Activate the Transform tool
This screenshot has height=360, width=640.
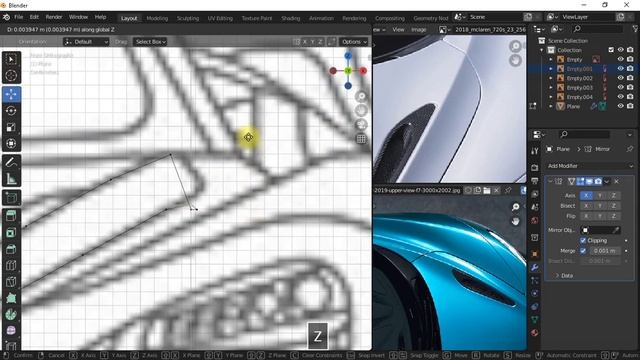tap(11, 144)
